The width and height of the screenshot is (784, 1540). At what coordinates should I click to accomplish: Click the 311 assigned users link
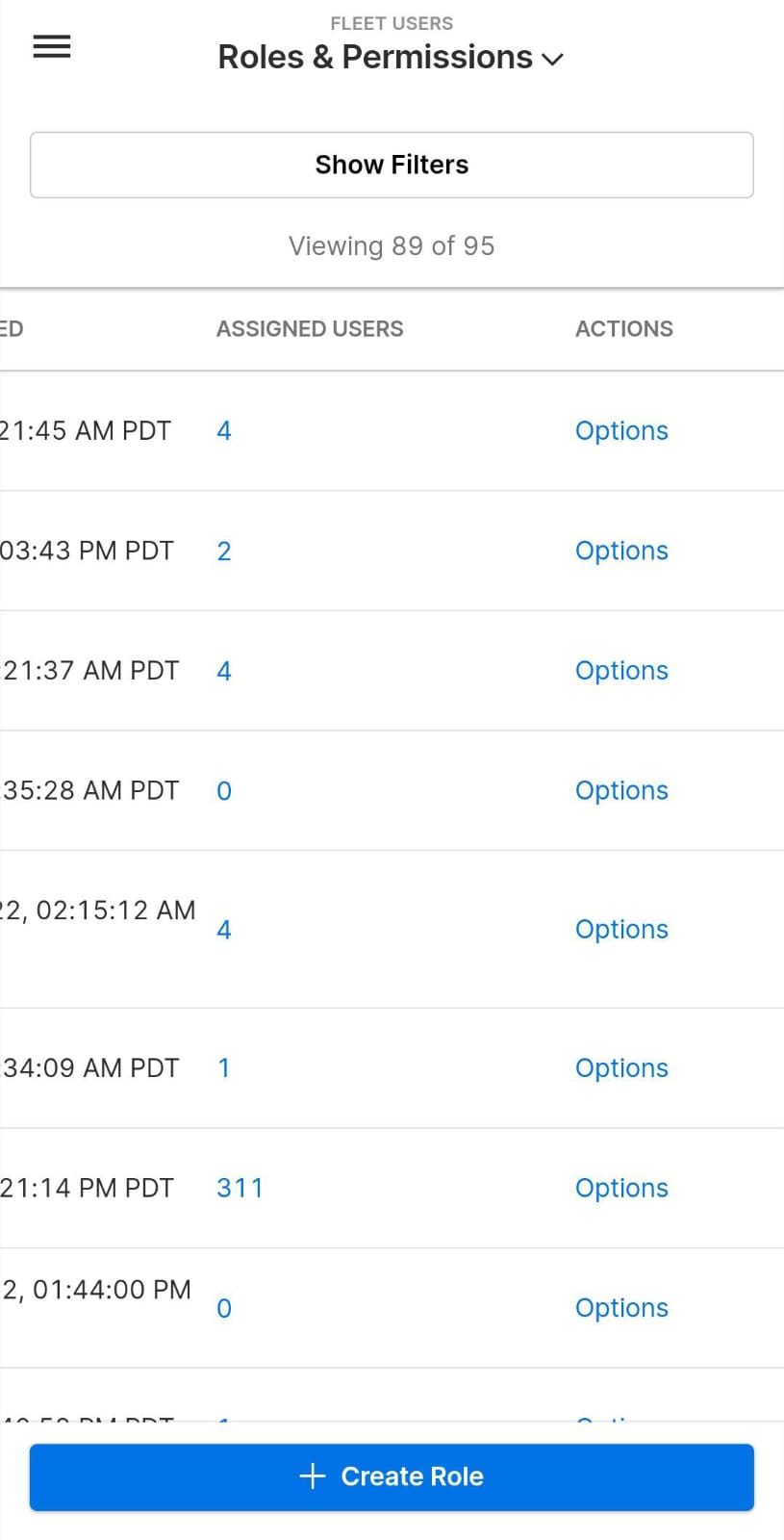240,1188
